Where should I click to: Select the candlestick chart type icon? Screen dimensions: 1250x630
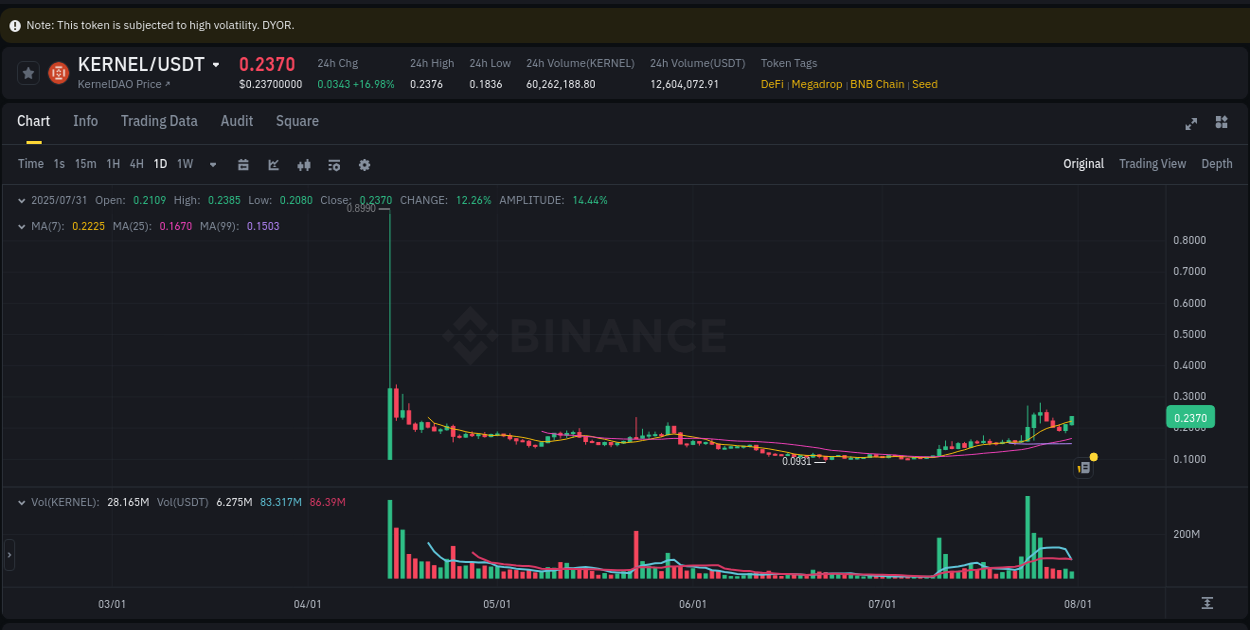[x=304, y=165]
